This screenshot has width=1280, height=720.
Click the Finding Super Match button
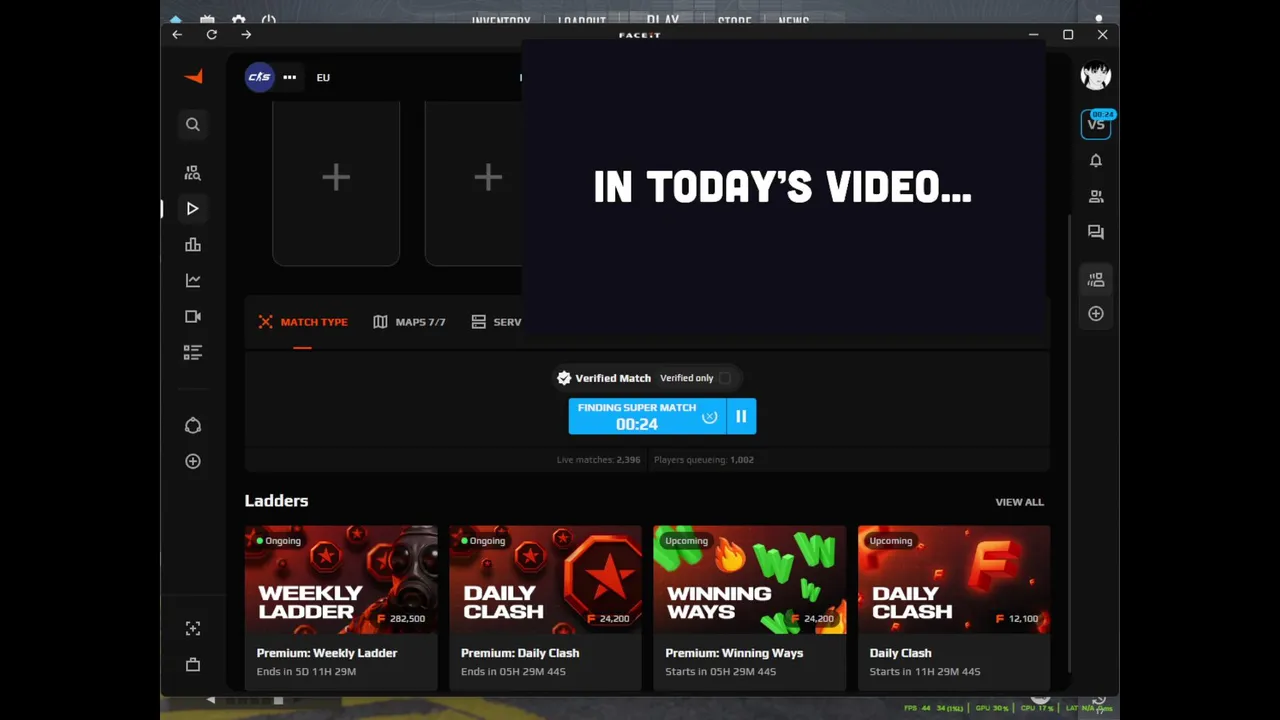[647, 416]
